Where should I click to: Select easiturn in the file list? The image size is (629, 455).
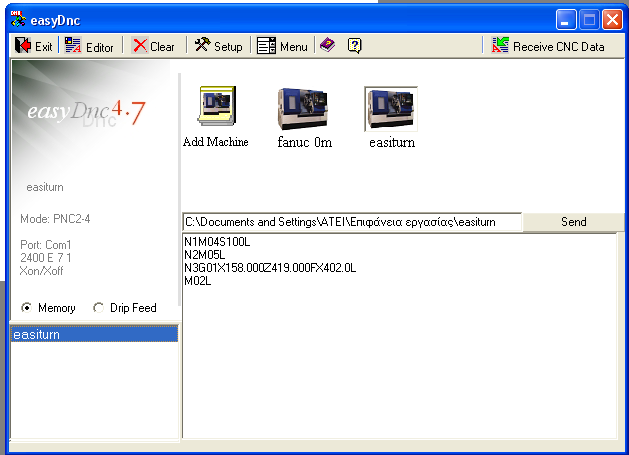pyautogui.click(x=94, y=334)
